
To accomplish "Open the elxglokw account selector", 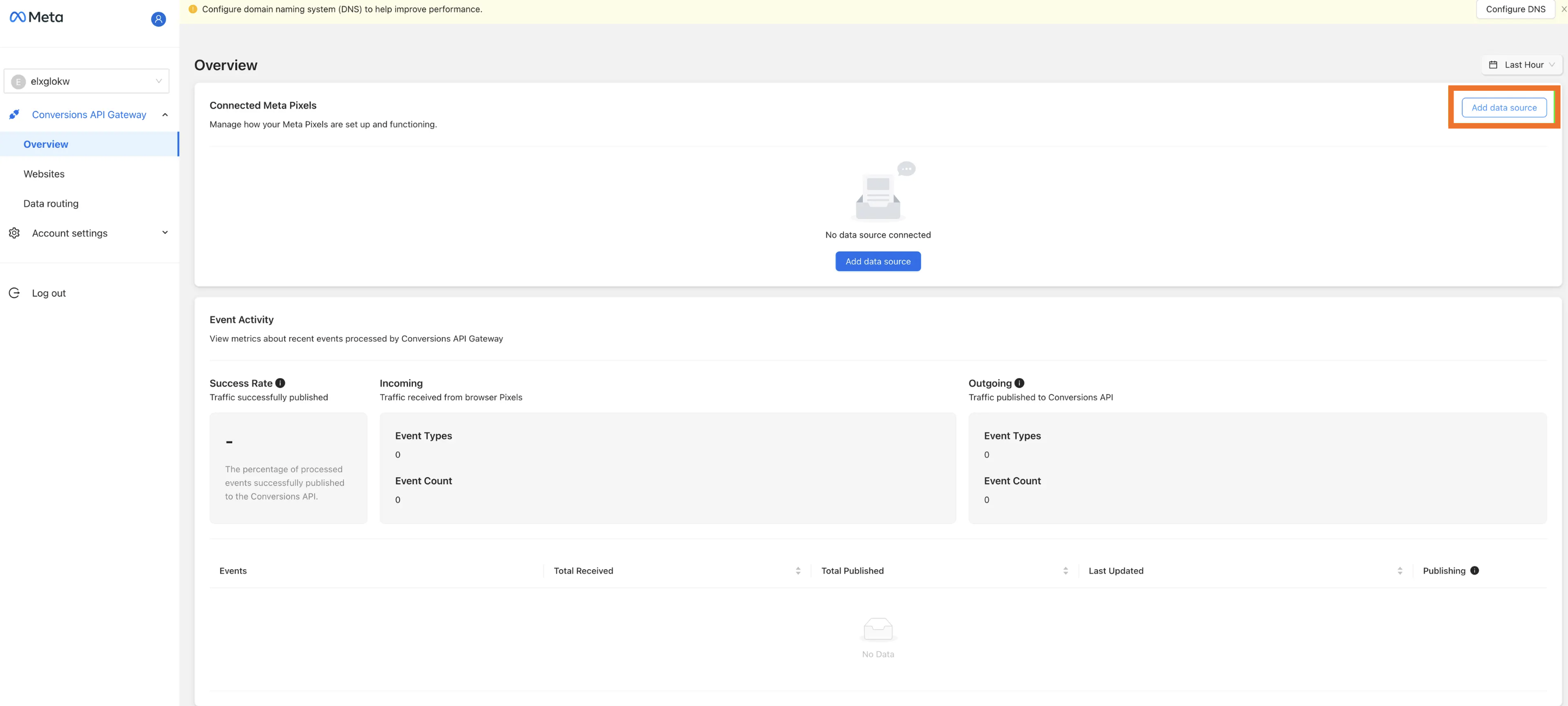I will point(87,81).
